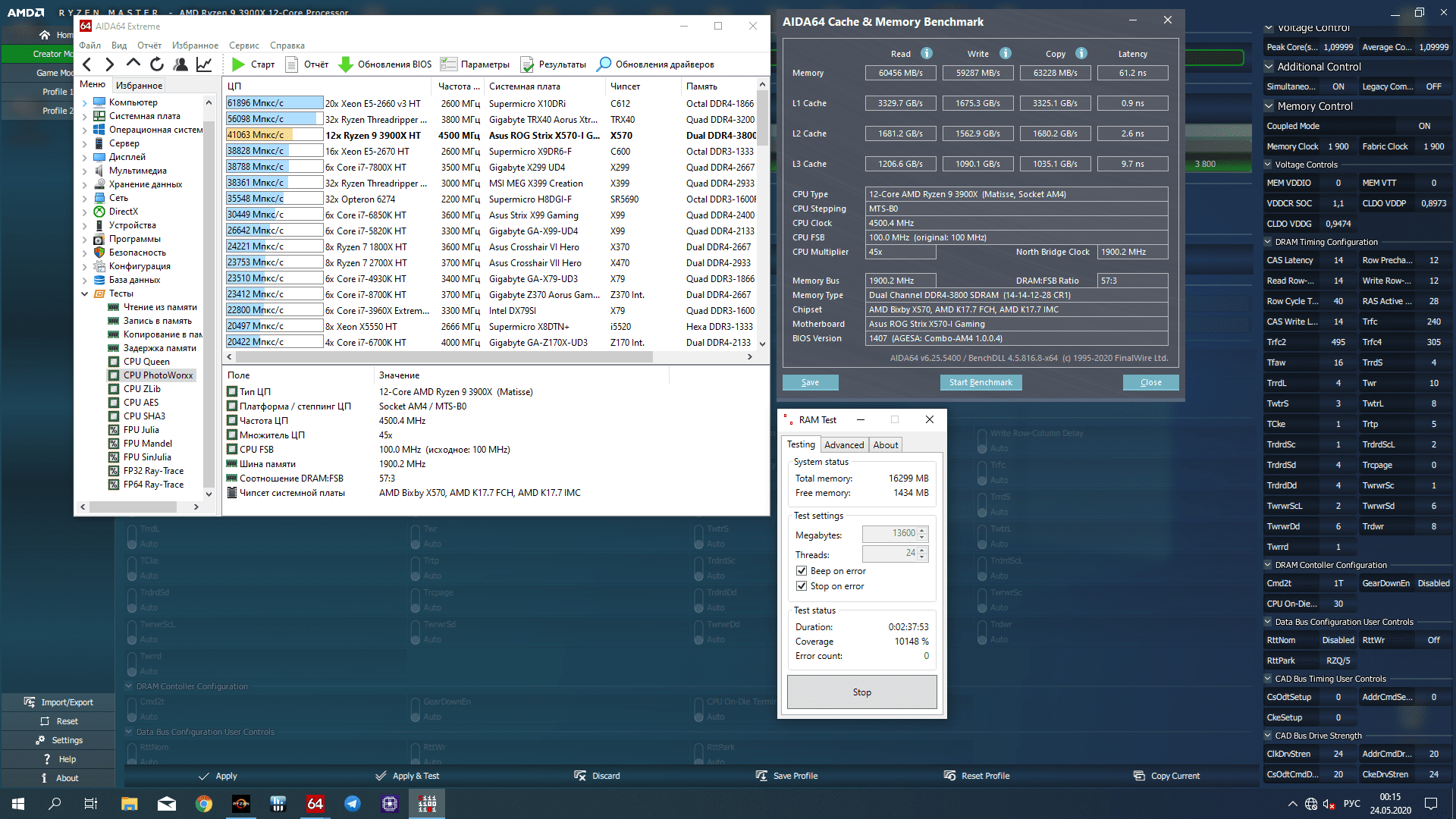Screen dimensions: 1456x819
Task: Switch to Advanced tab in RAM Test
Action: 844,445
